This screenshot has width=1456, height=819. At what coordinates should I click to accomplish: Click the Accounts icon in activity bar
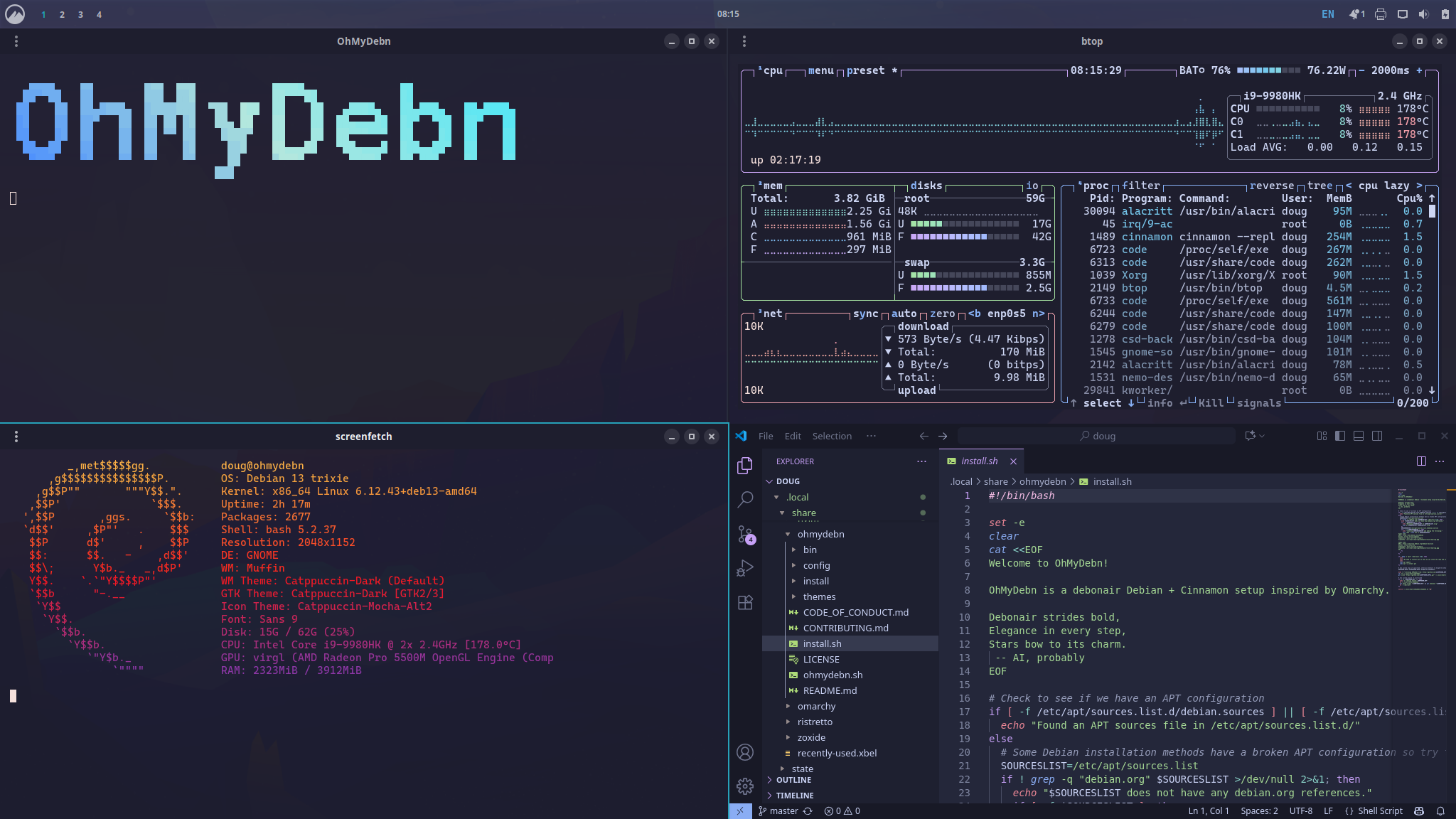(x=745, y=752)
